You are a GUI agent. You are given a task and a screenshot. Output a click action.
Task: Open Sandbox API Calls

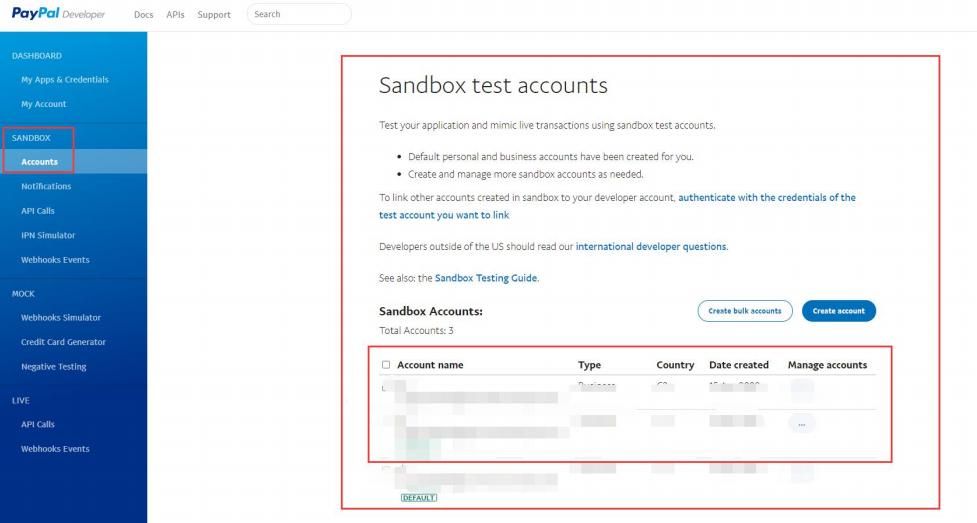point(38,211)
